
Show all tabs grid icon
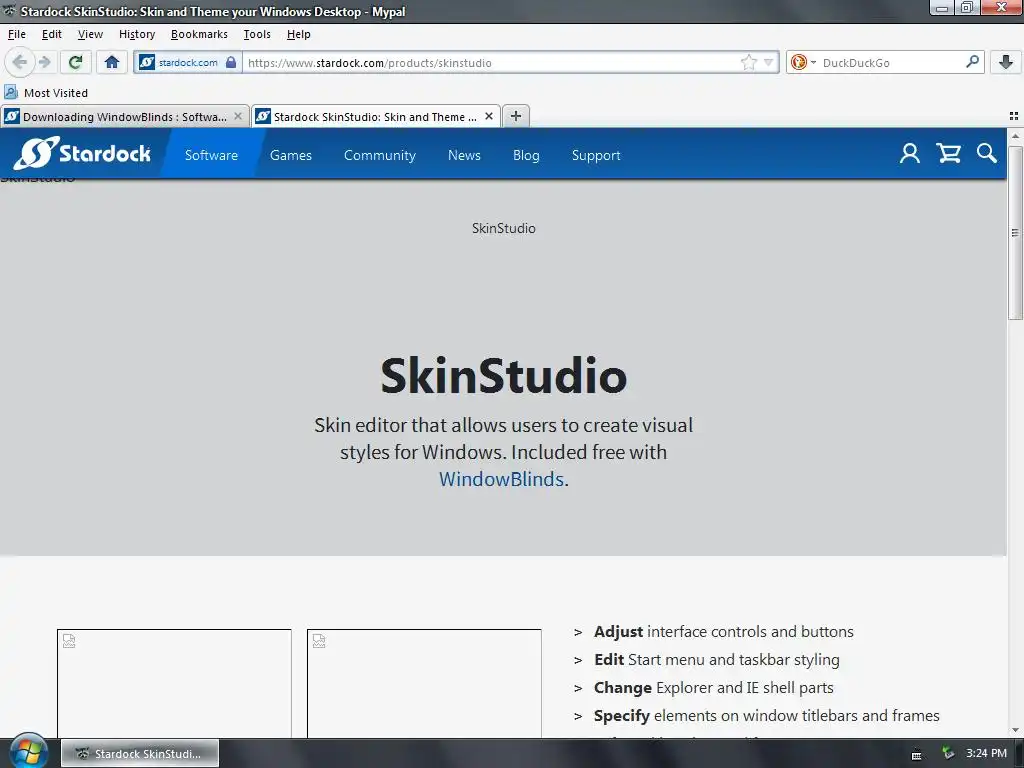pos(1014,116)
